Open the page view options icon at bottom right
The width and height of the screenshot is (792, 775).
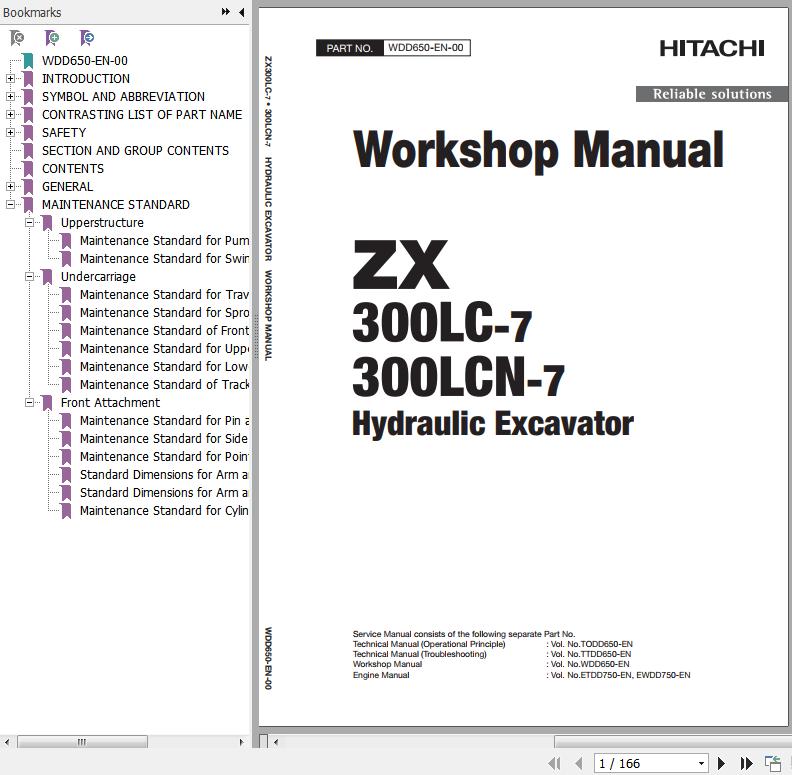(x=773, y=763)
